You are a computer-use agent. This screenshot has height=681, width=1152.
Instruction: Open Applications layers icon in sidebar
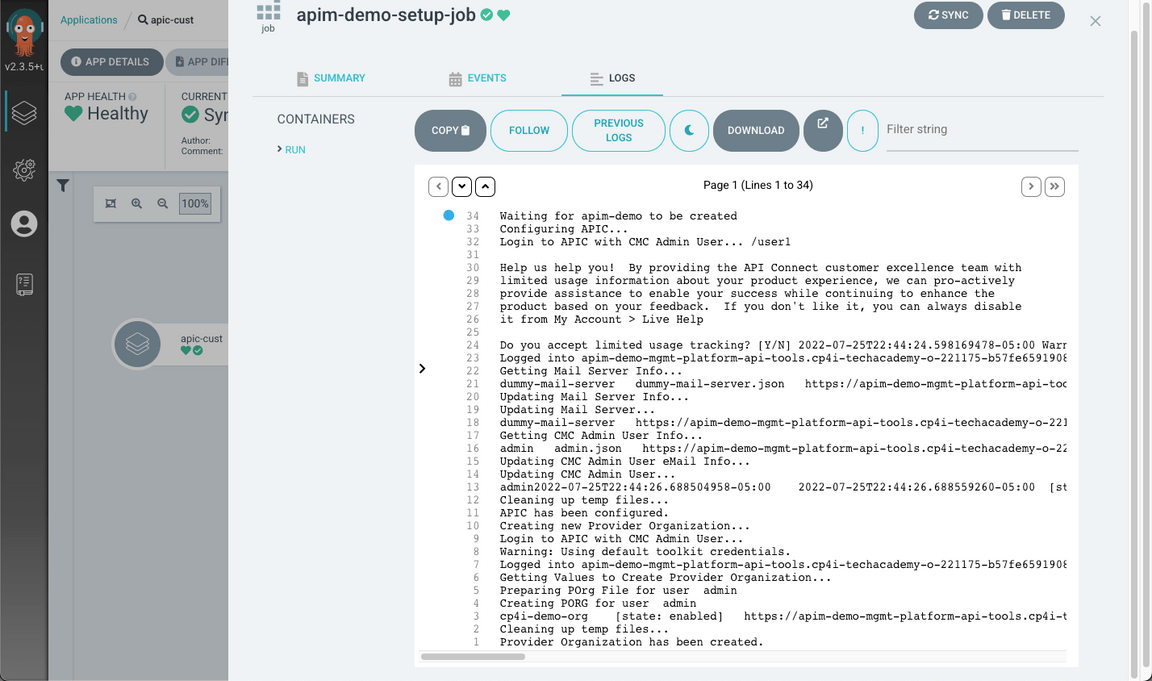[x=24, y=113]
